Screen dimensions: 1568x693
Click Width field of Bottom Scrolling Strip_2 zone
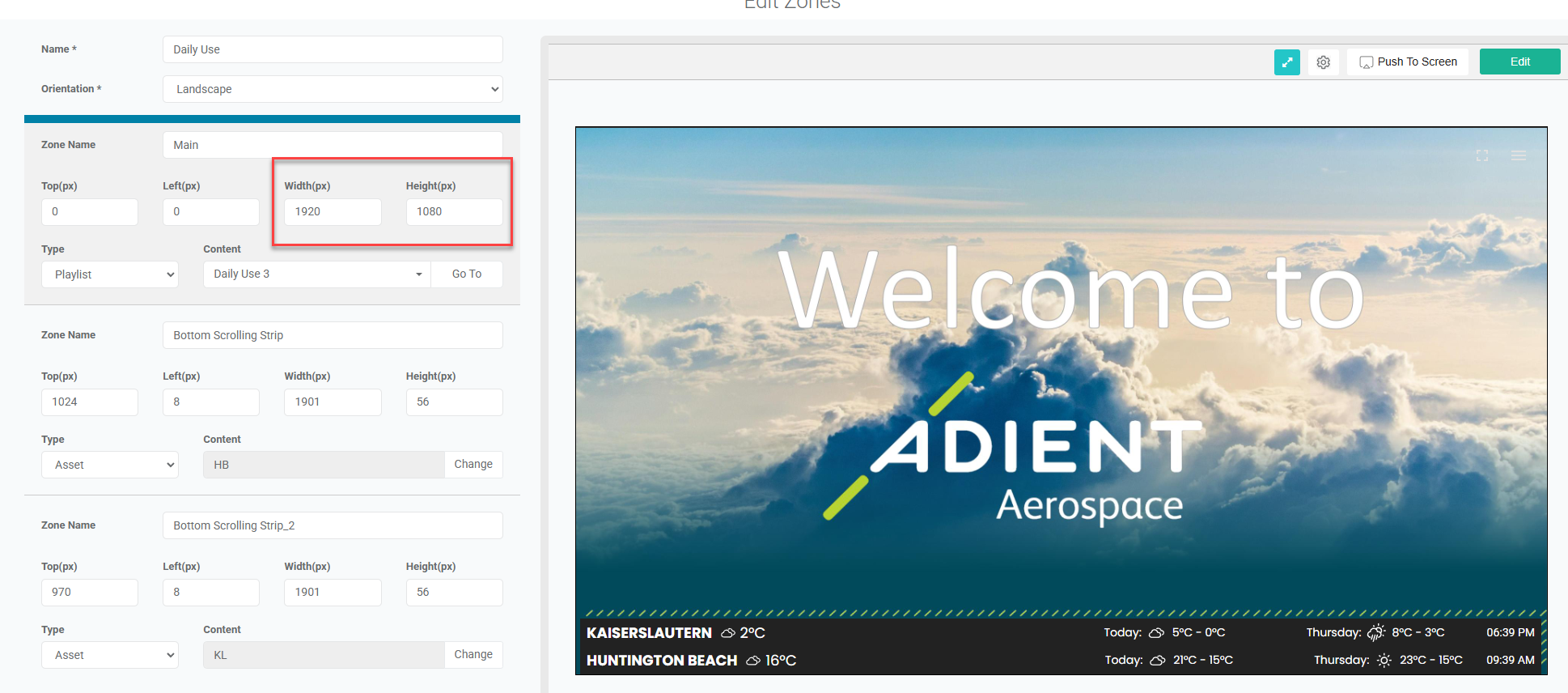[x=333, y=592]
